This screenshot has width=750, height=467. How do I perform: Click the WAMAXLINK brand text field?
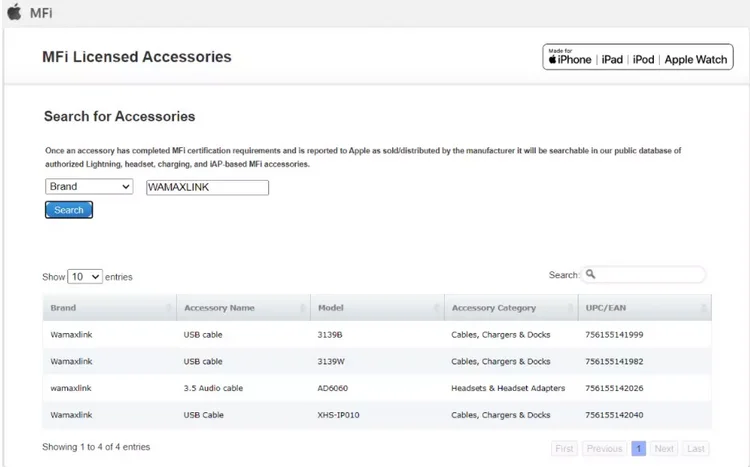207,187
